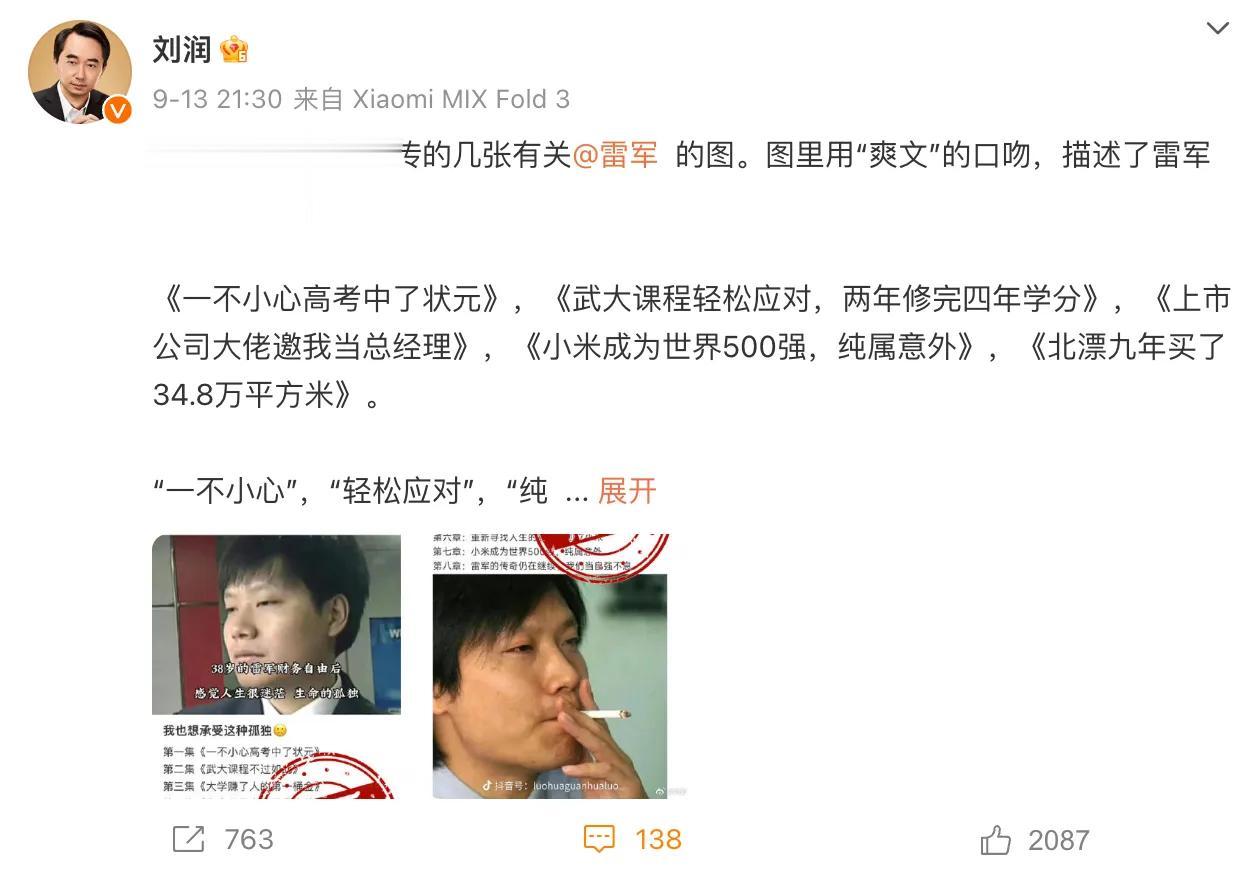Screen dimensions: 1248x890
Task: Click the 138 comment count
Action: coord(658,839)
